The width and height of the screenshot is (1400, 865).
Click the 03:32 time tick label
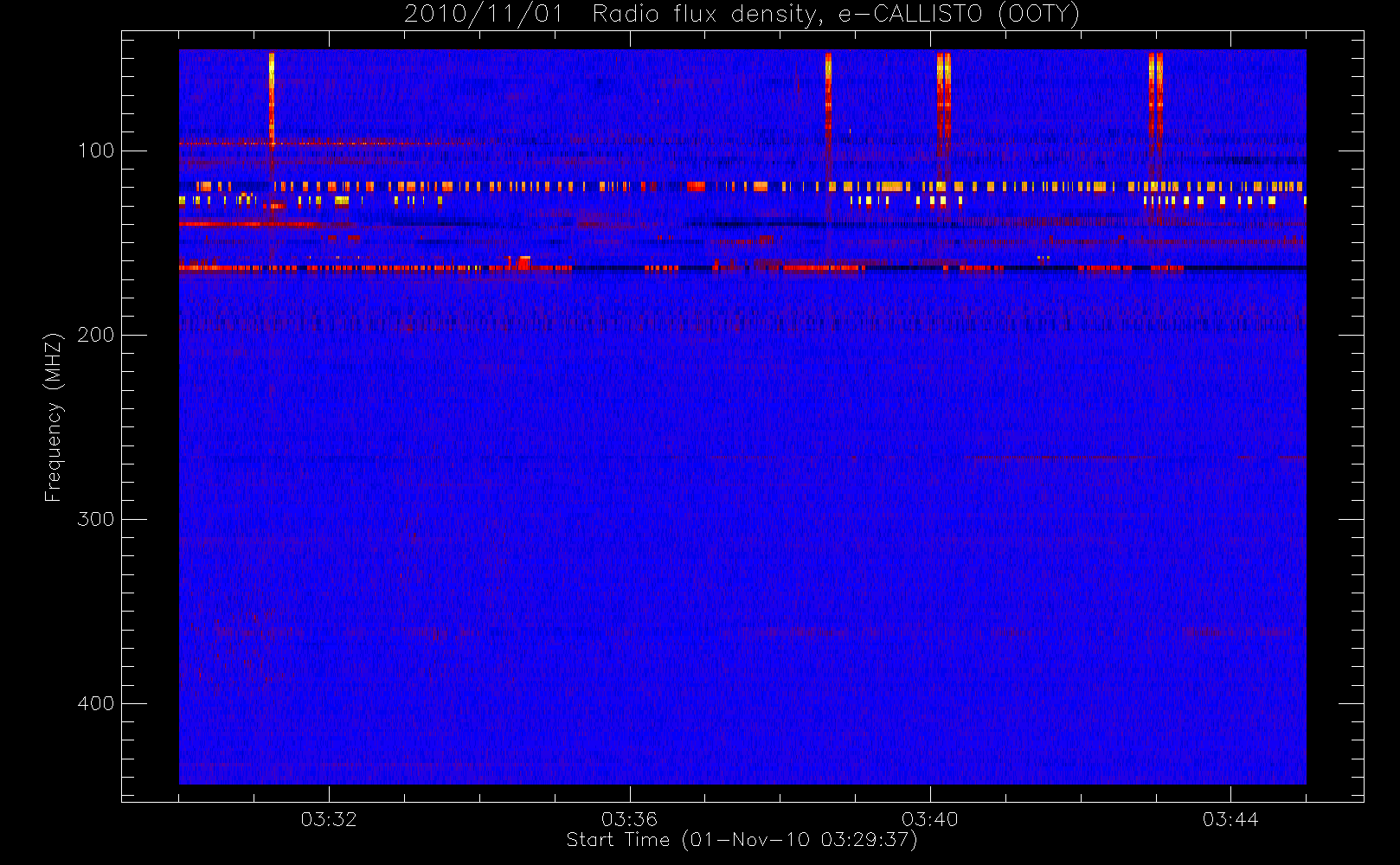[x=329, y=819]
